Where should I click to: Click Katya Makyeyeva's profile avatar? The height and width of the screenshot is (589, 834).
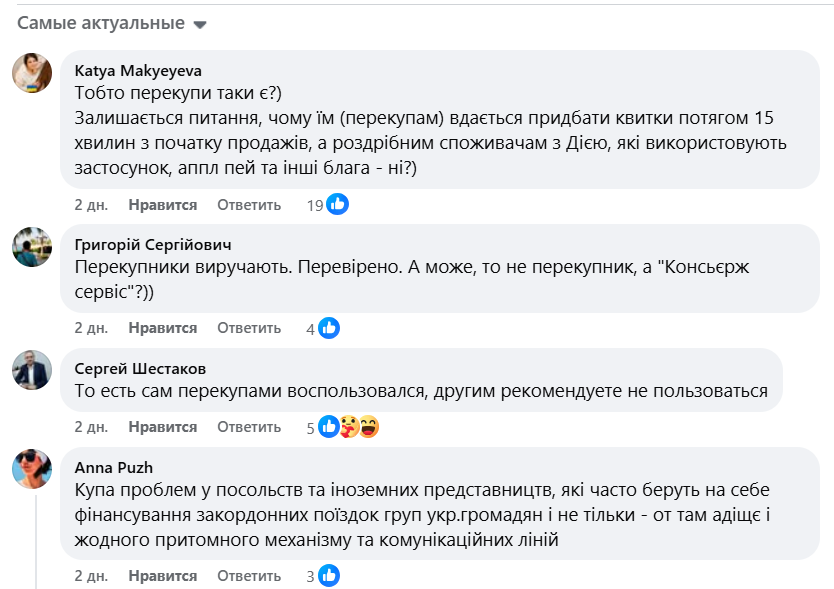coord(32,72)
